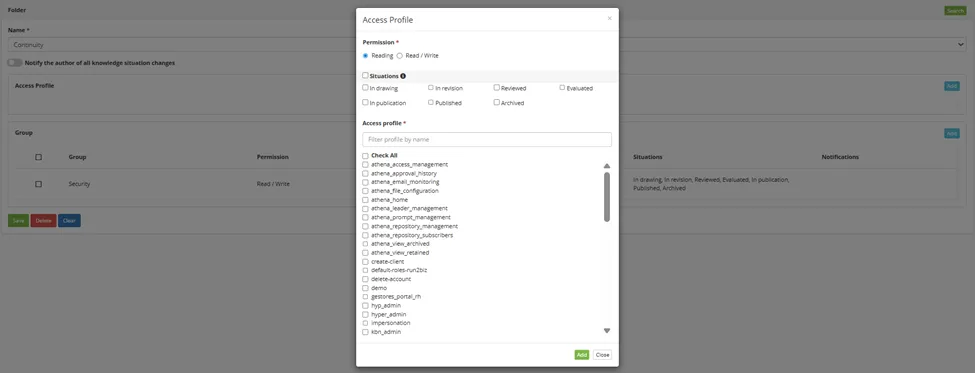Check the kbn_admin profile
The height and width of the screenshot is (373, 975).
click(366, 332)
